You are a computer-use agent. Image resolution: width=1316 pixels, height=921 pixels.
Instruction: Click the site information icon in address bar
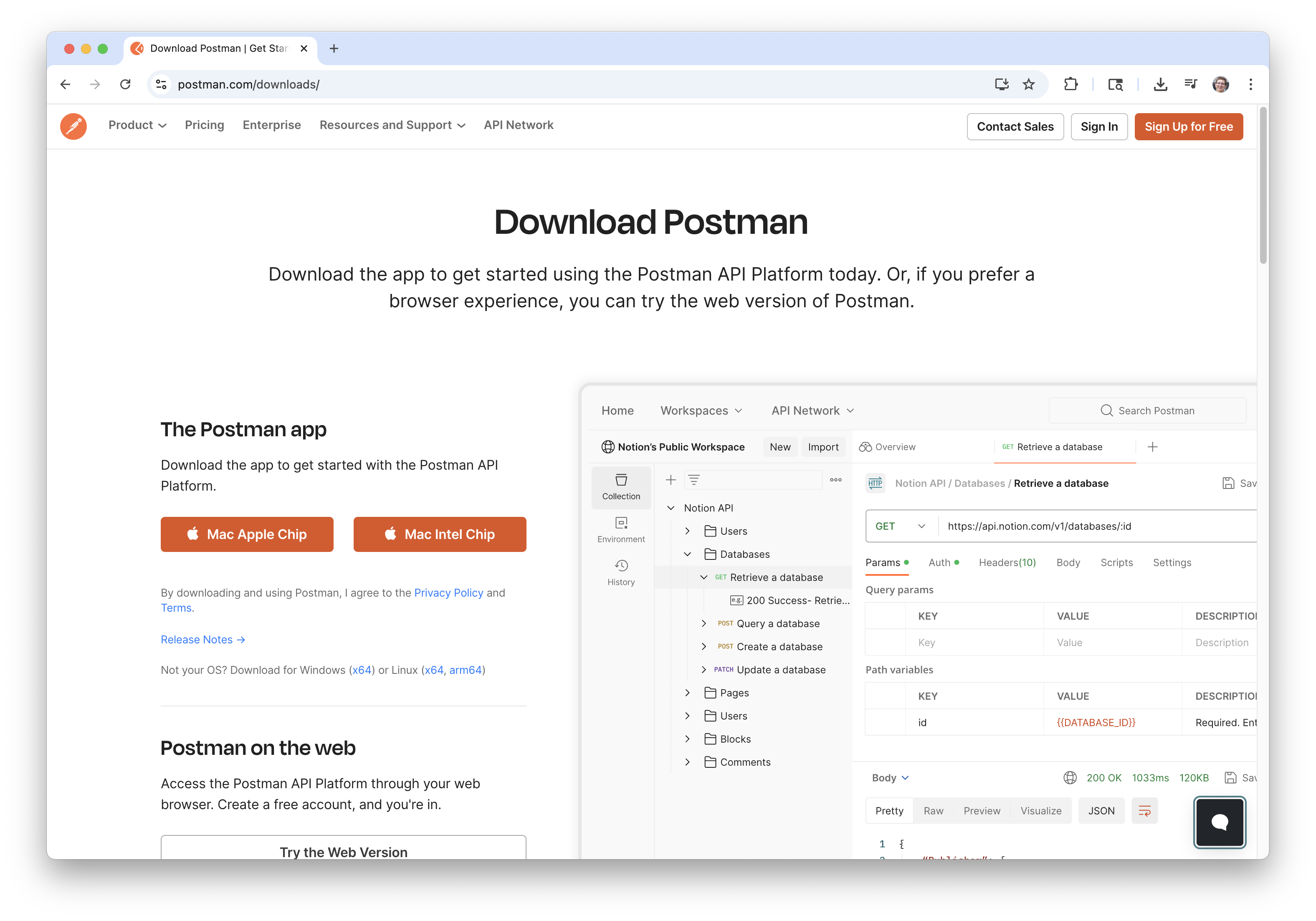tap(162, 84)
